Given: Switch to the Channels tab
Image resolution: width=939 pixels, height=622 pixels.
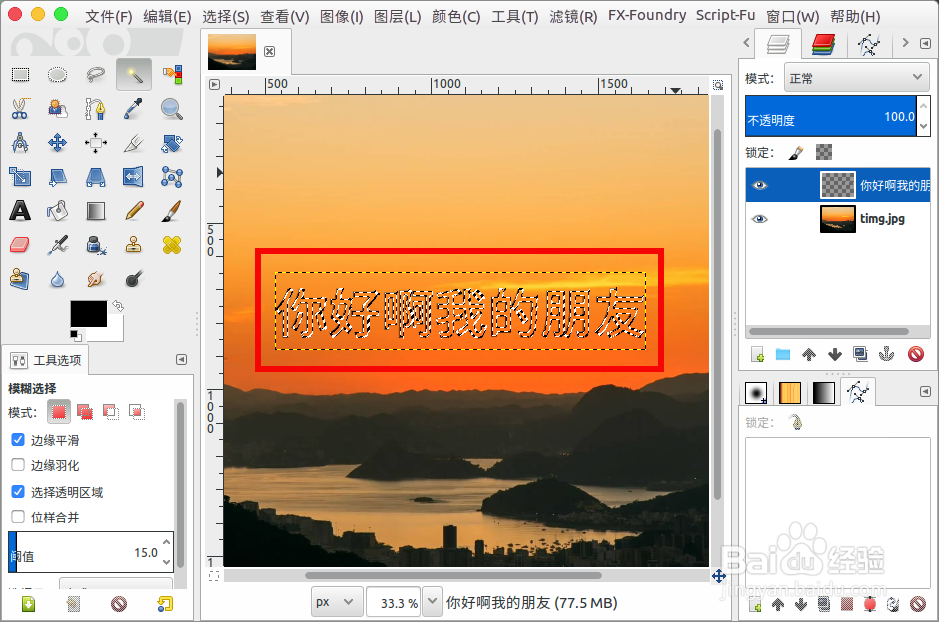Looking at the screenshot, I should (823, 44).
